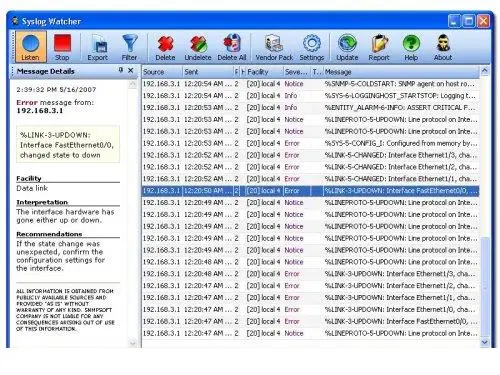Select %LINK-3-UPDOWN Ethernet1/0 row
This screenshot has width=500, height=375.
310,310
